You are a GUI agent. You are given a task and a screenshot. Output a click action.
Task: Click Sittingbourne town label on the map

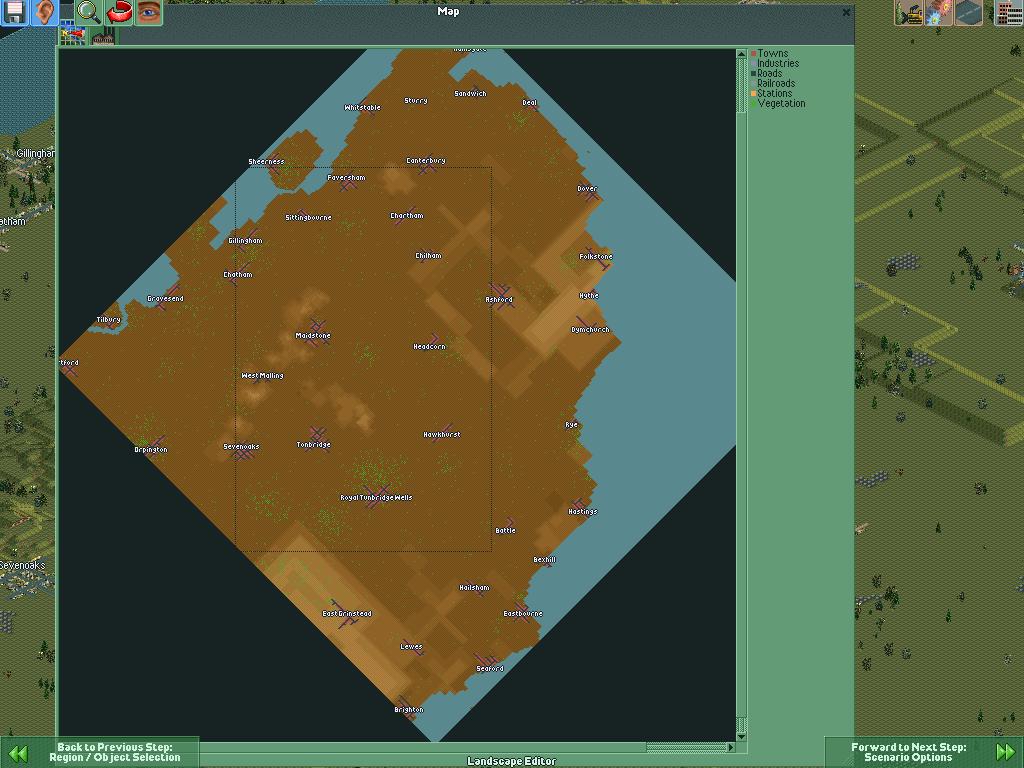pos(308,217)
